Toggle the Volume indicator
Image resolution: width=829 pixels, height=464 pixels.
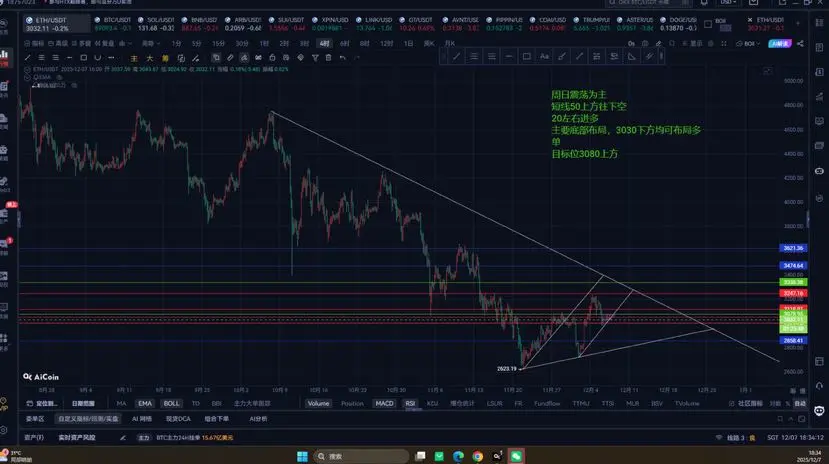point(318,403)
